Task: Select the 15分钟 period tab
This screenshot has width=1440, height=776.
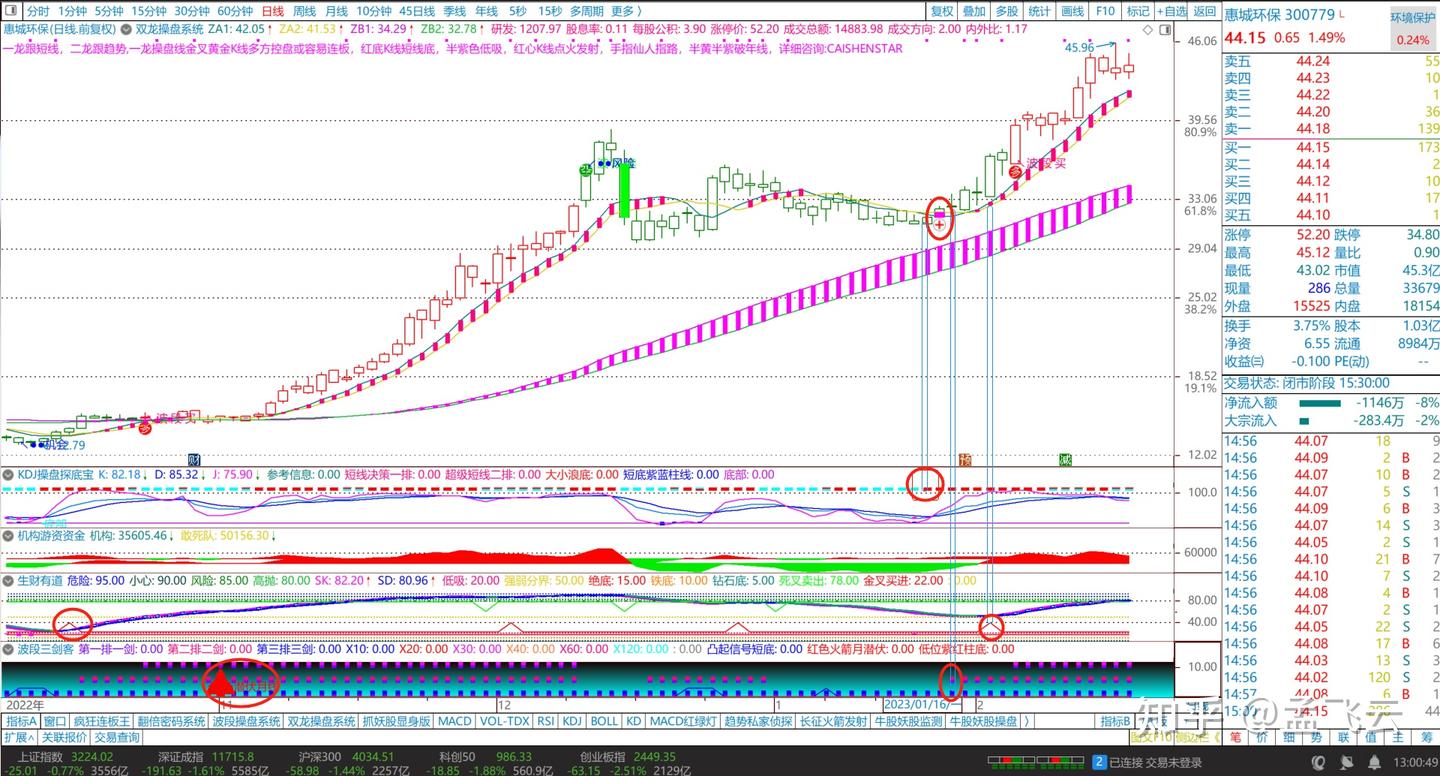Action: 149,11
